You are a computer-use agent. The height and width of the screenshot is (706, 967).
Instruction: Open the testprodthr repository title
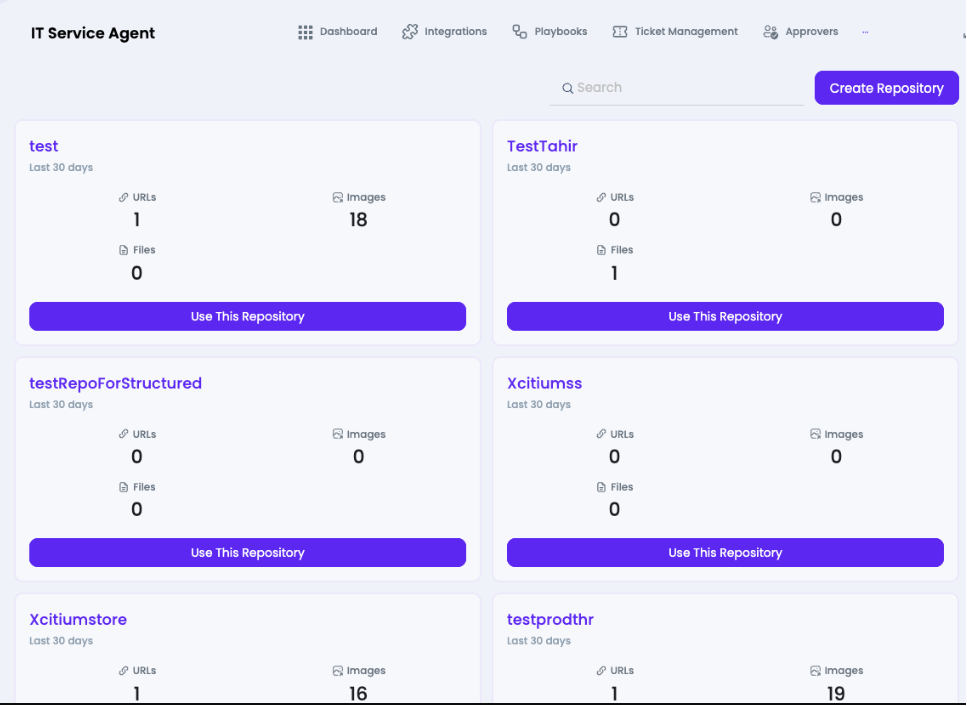[x=550, y=620]
